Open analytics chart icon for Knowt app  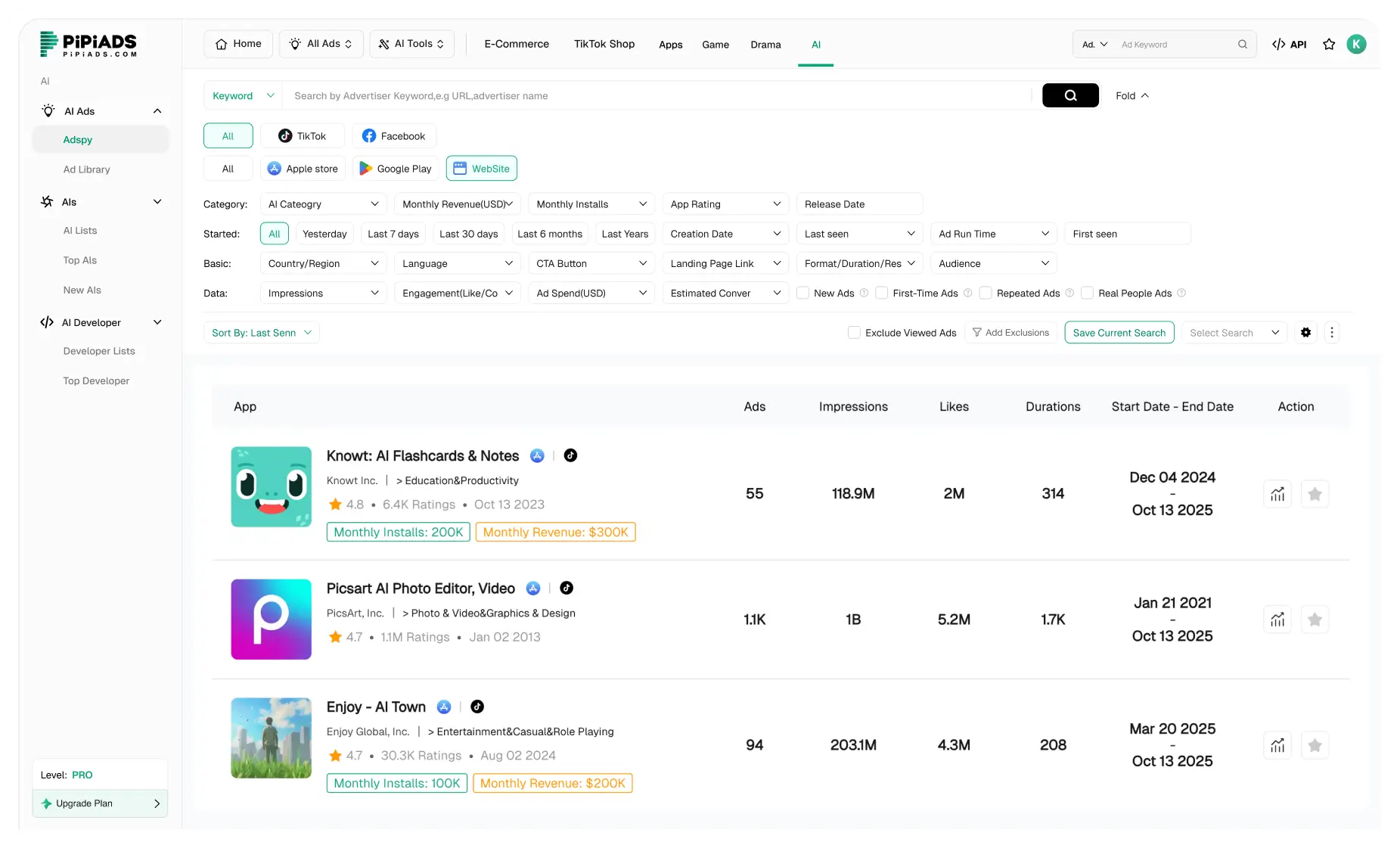(x=1277, y=493)
